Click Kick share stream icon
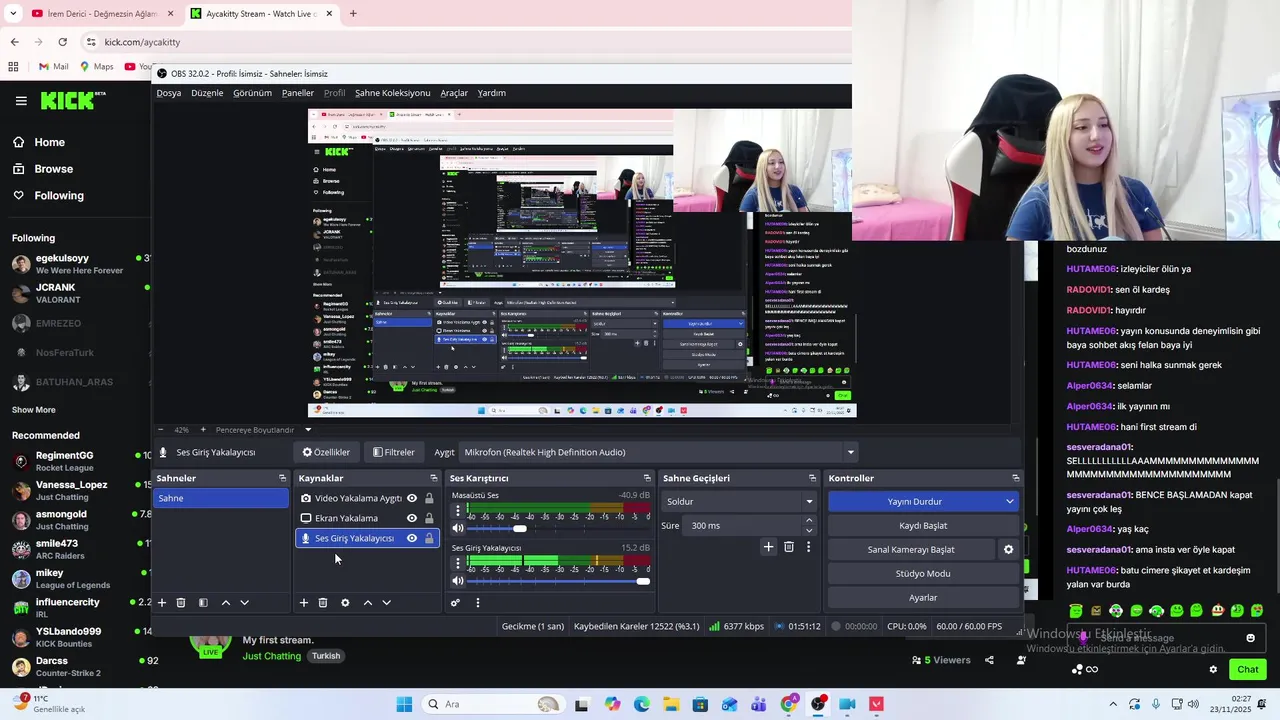This screenshot has height=720, width=1280. click(x=989, y=660)
